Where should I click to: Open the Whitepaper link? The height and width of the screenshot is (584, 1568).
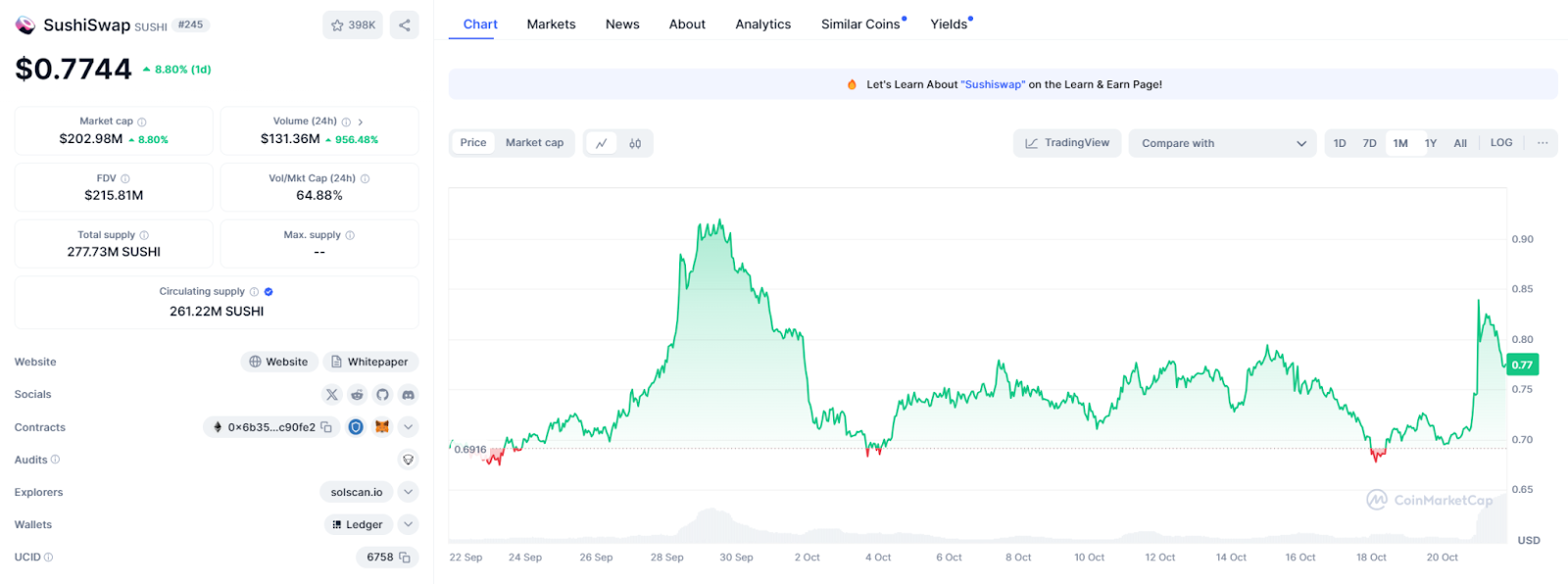point(370,362)
